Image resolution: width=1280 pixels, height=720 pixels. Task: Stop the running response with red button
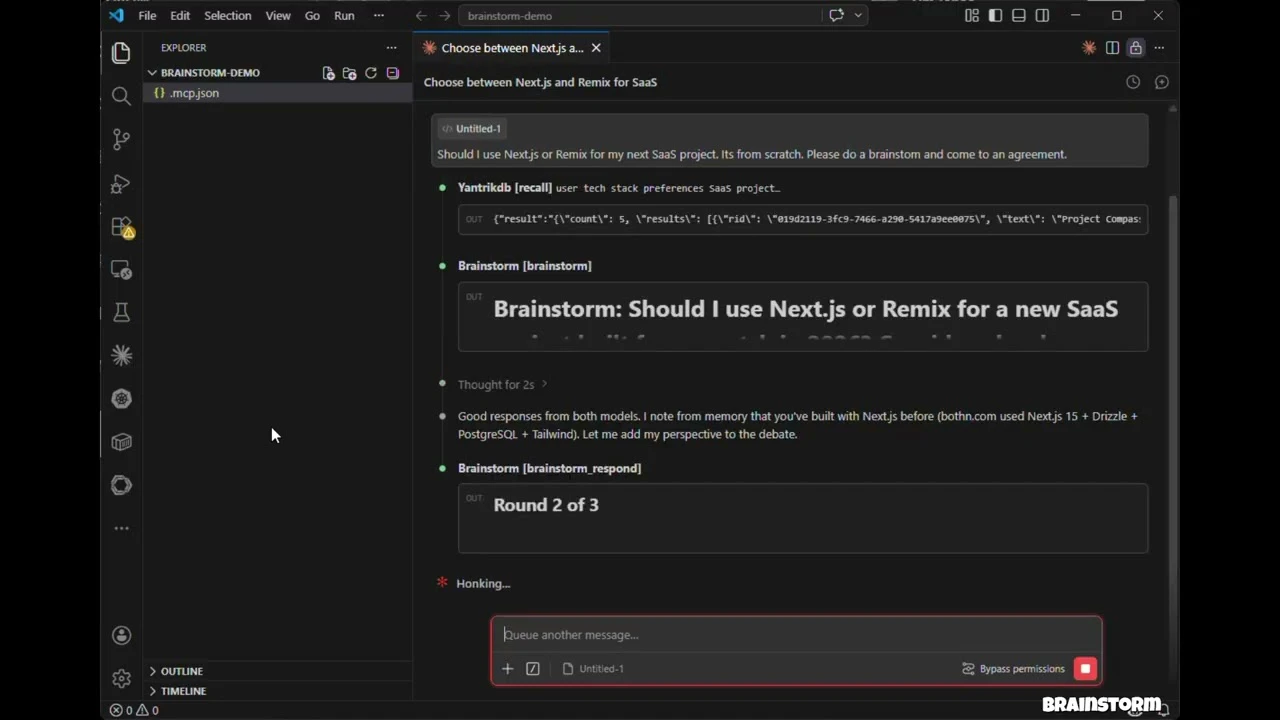[x=1085, y=669]
